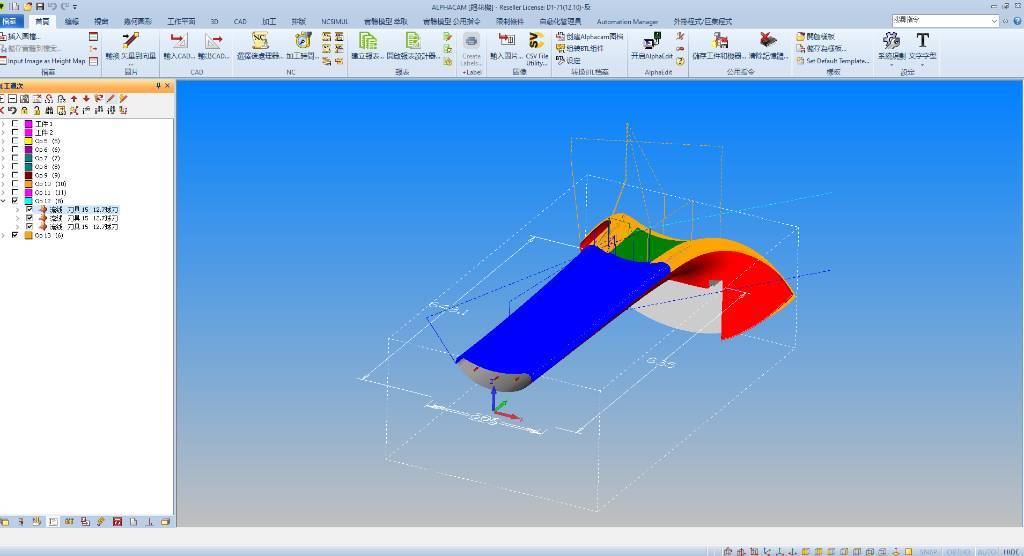Open the command search dropdown at top right
The image size is (1024, 556).
[x=993, y=20]
